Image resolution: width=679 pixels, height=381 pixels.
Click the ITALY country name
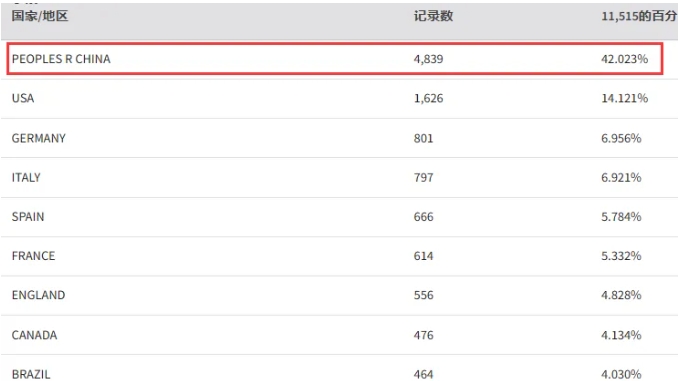pyautogui.click(x=26, y=178)
